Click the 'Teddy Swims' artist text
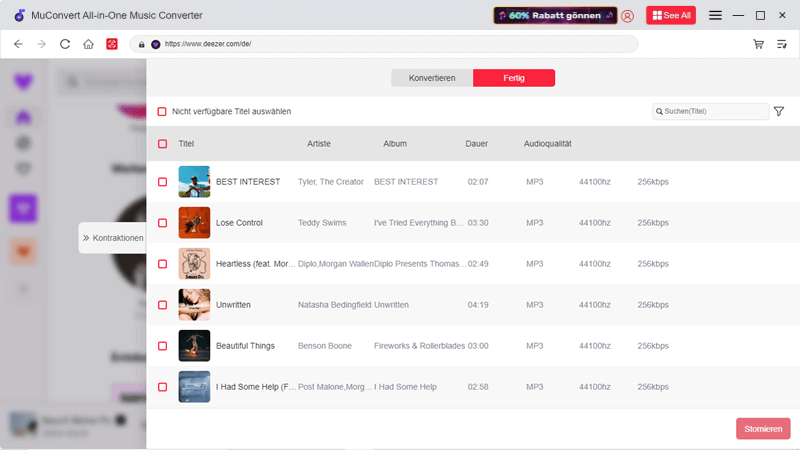Image resolution: width=800 pixels, height=450 pixels. (x=322, y=223)
